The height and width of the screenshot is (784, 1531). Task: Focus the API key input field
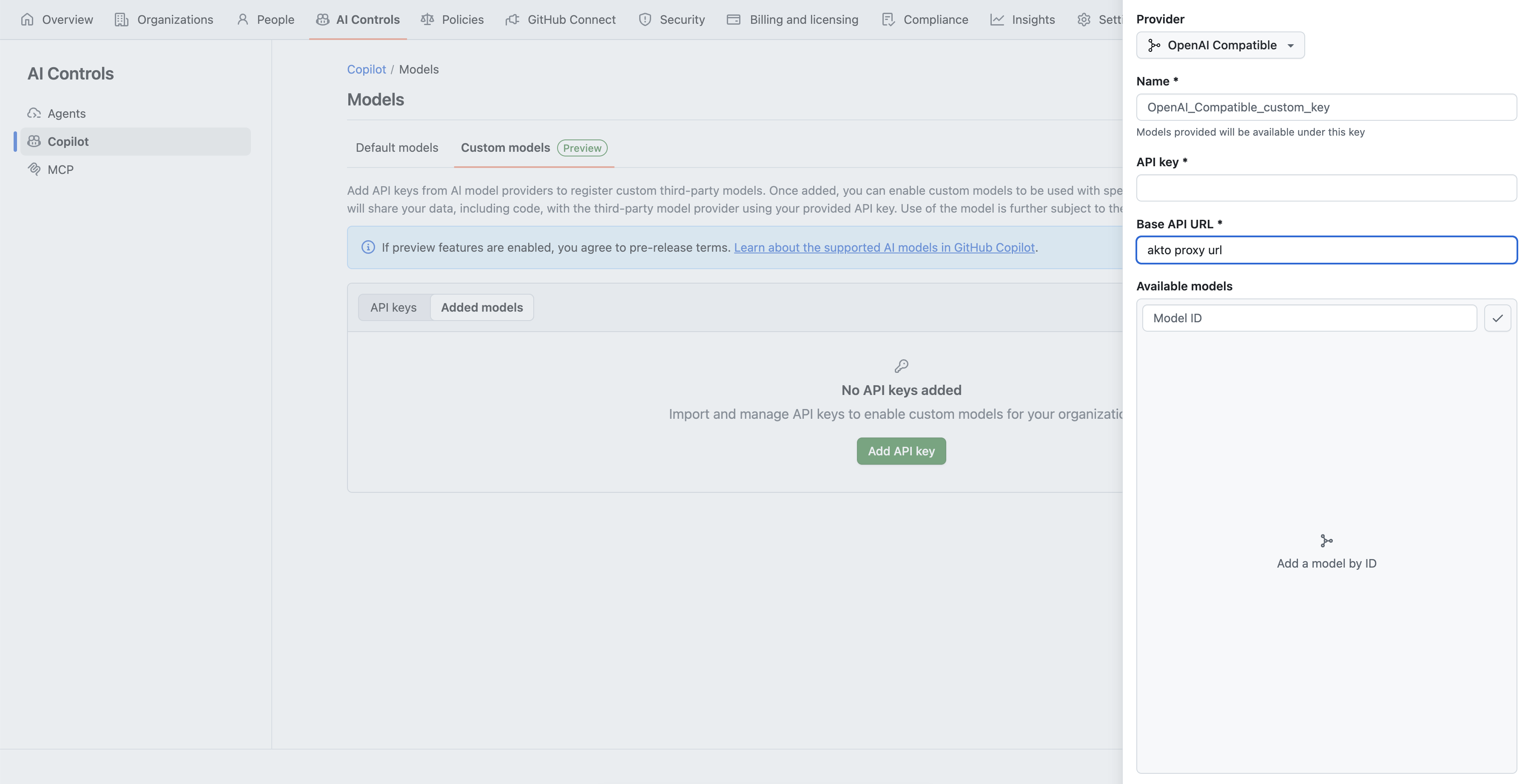(x=1326, y=188)
